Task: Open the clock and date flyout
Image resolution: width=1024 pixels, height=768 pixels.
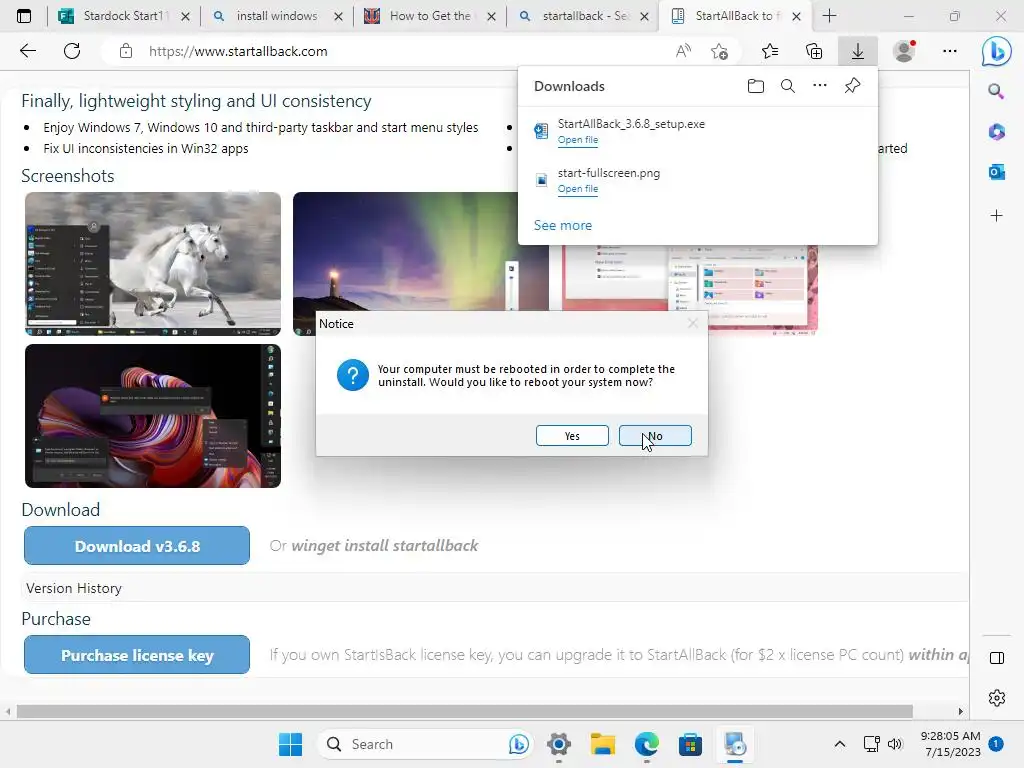Action: [950, 744]
